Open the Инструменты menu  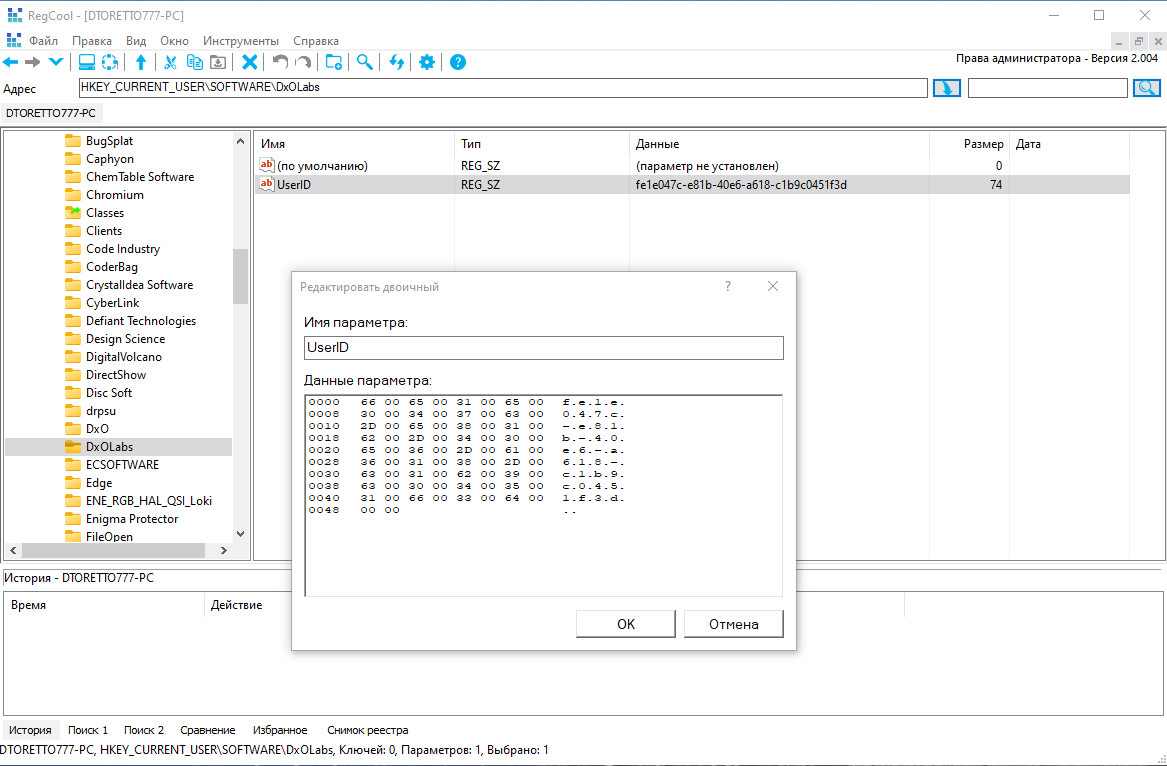coord(240,41)
